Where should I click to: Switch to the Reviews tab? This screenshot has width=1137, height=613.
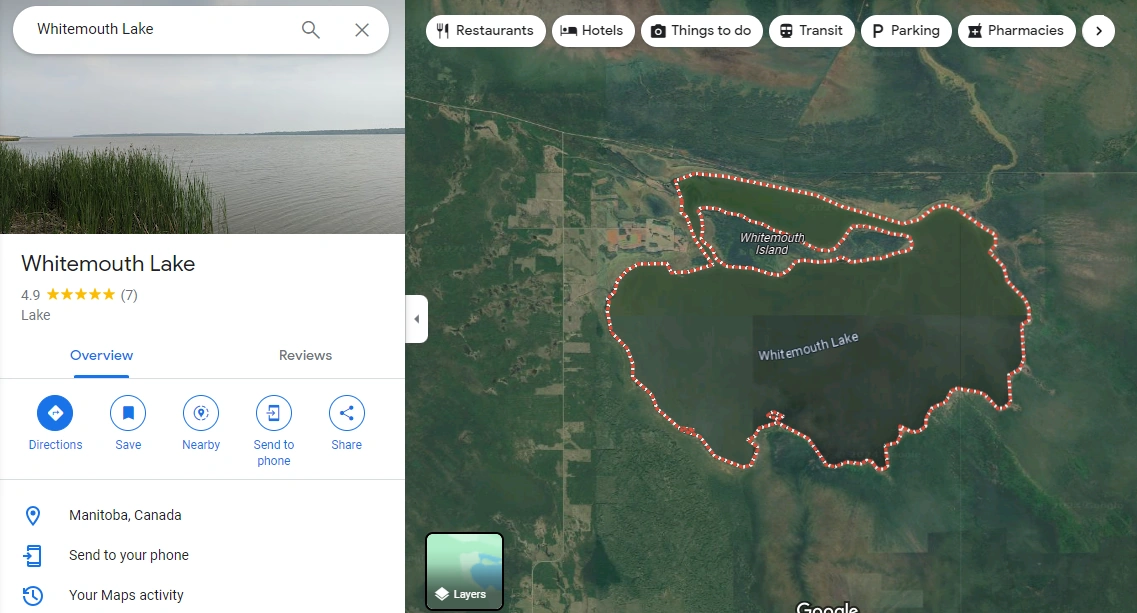coord(305,355)
